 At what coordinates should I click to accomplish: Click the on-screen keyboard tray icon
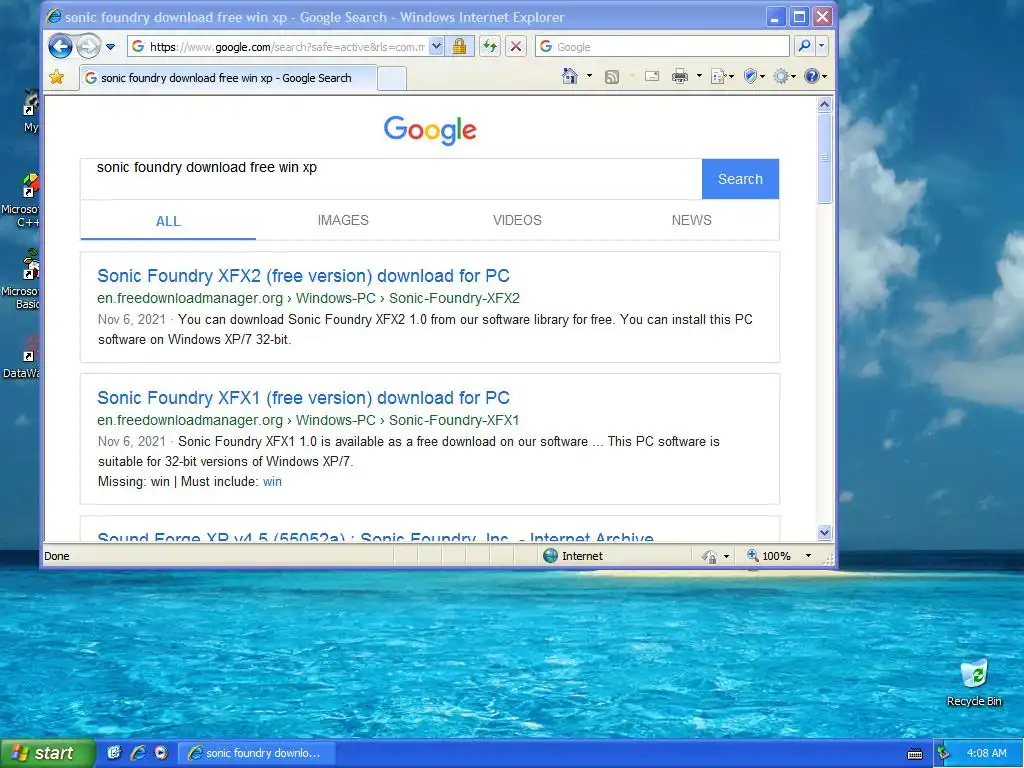coord(915,754)
